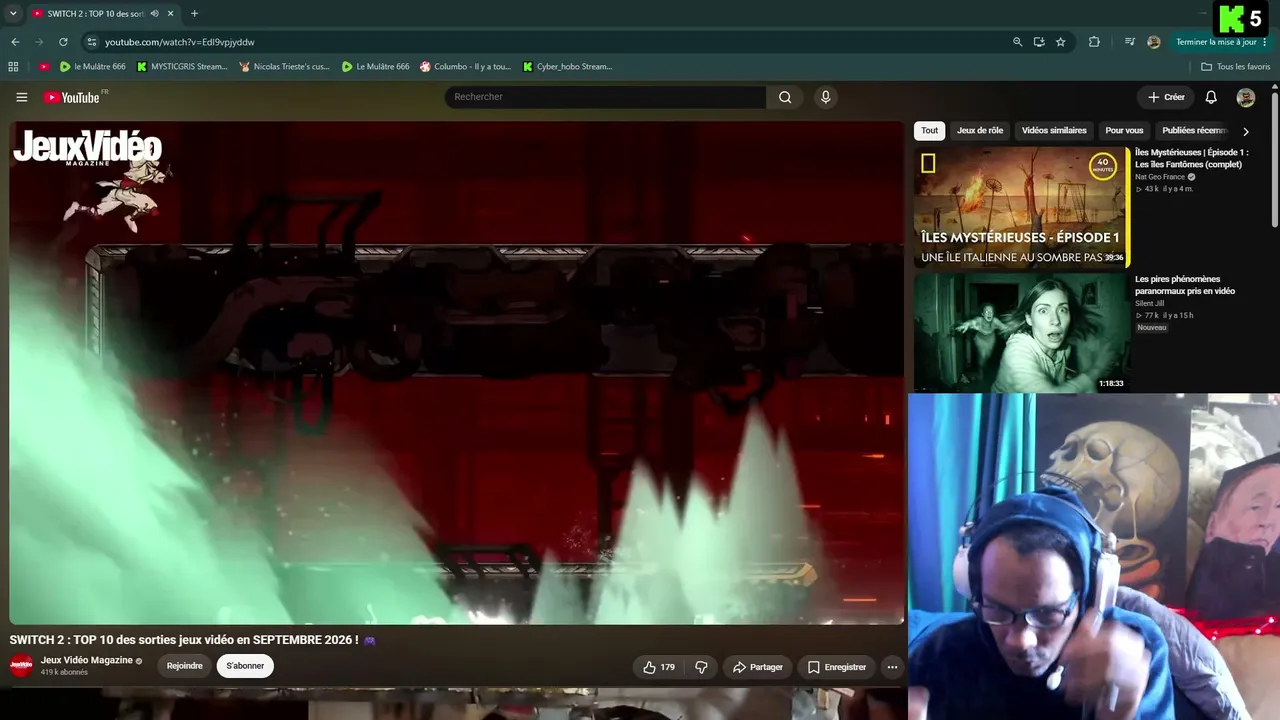
Task: Like the video with 179 likes
Action: 659,667
